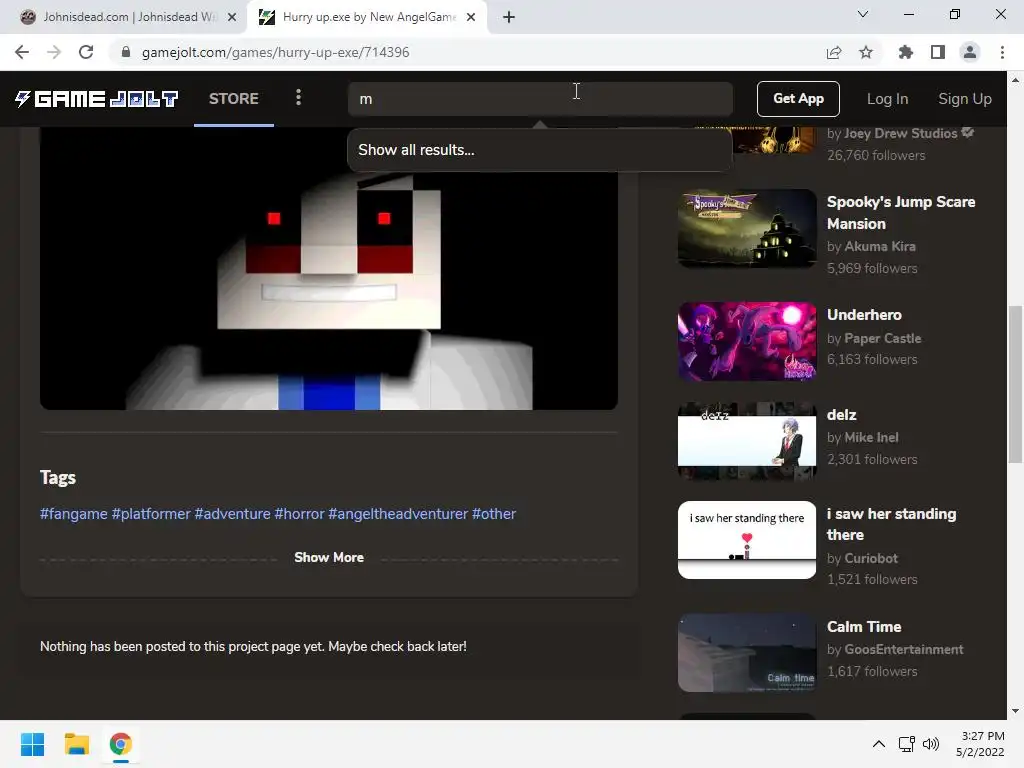Show hidden system tray icons
The height and width of the screenshot is (768, 1024).
pyautogui.click(x=879, y=744)
